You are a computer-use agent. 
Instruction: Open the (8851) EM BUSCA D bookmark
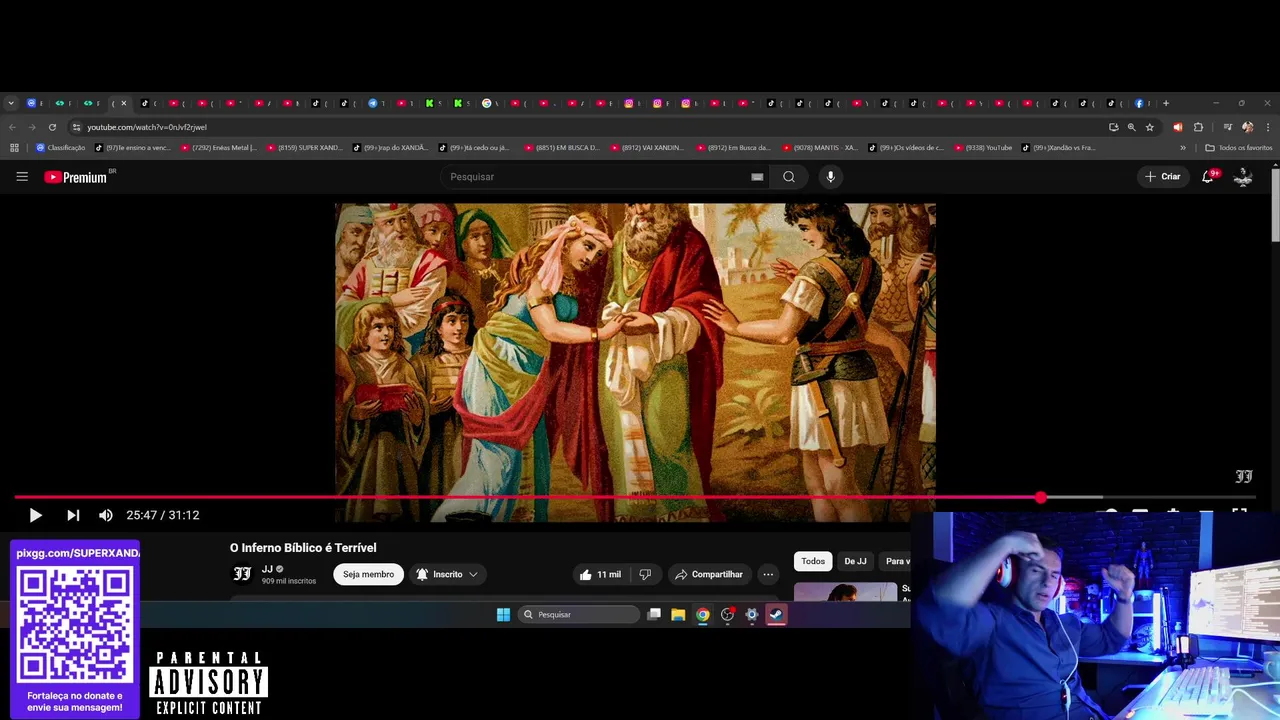(x=562, y=148)
